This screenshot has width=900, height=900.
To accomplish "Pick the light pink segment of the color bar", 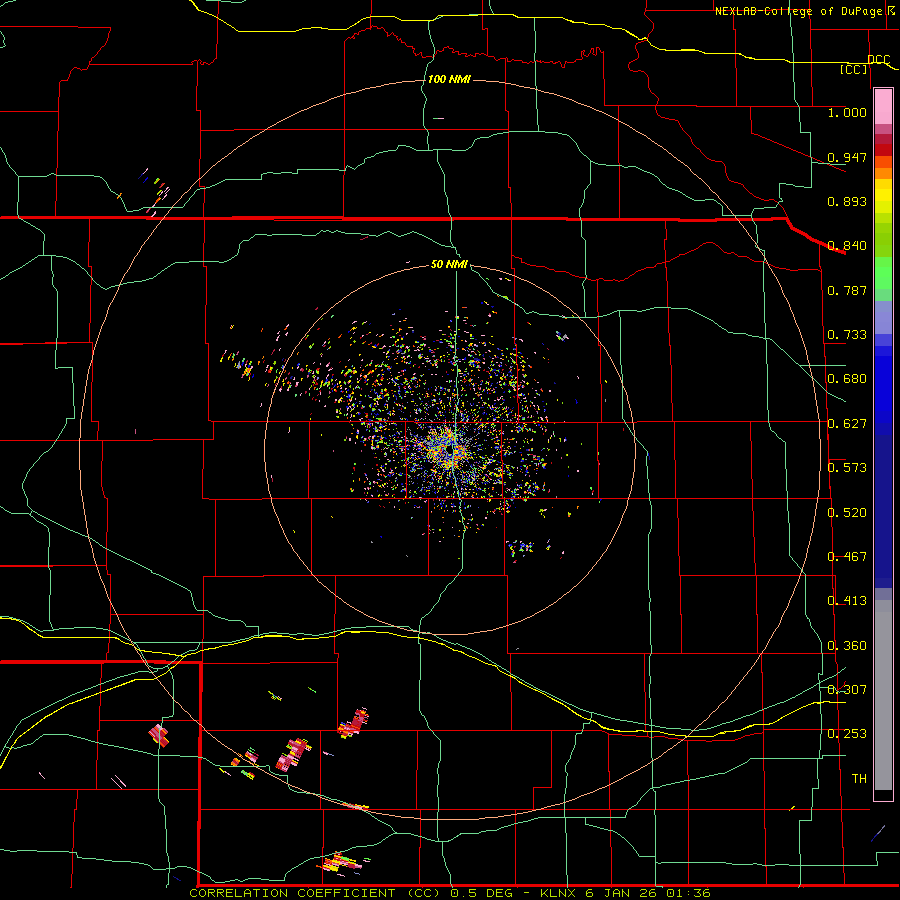I will pyautogui.click(x=883, y=106).
